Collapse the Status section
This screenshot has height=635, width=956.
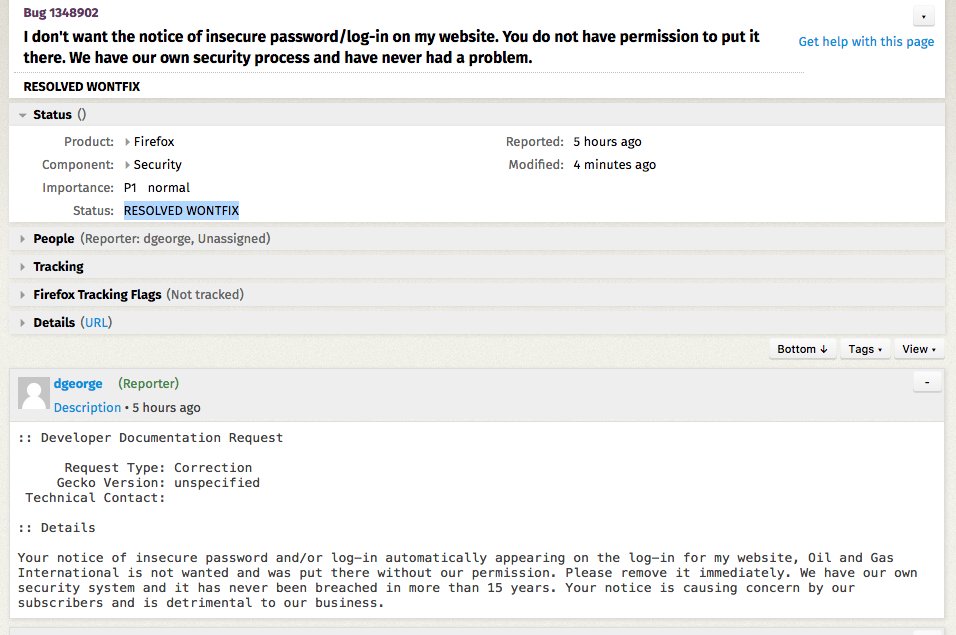point(23,115)
